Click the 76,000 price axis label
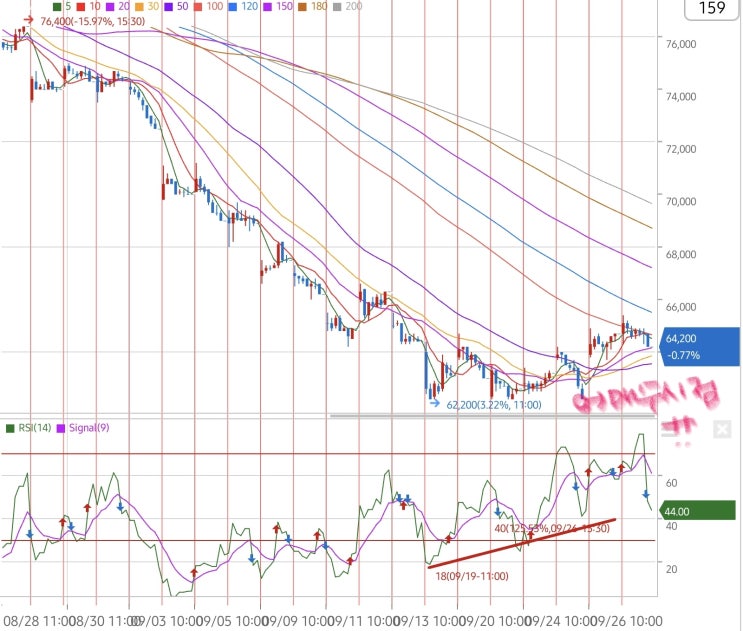This screenshot has width=743, height=631. click(681, 44)
